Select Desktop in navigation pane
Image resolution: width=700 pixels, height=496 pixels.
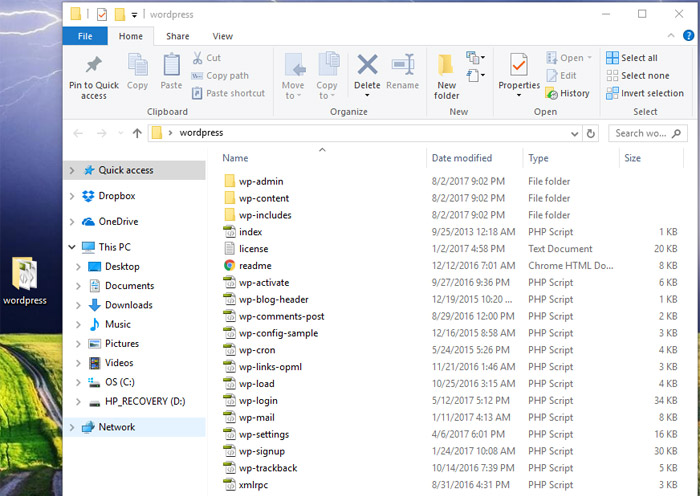122,267
